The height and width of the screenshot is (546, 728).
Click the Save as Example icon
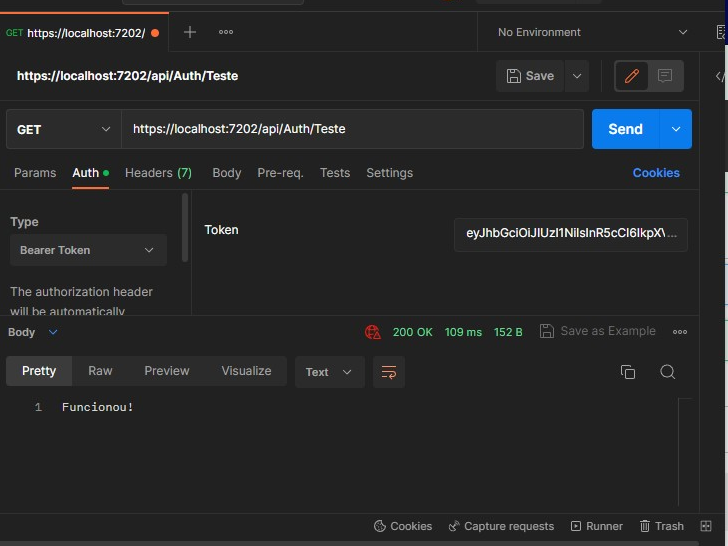click(x=546, y=331)
